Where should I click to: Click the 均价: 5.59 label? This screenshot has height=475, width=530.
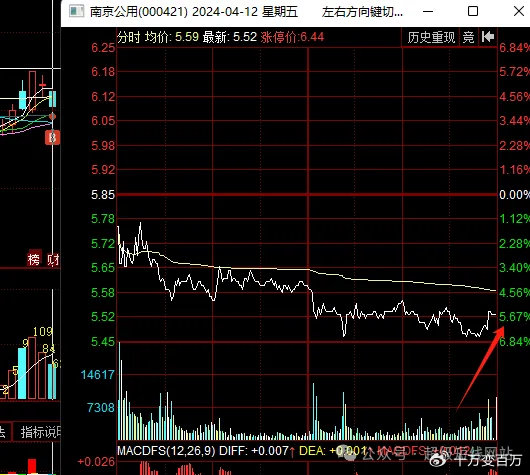(x=172, y=37)
